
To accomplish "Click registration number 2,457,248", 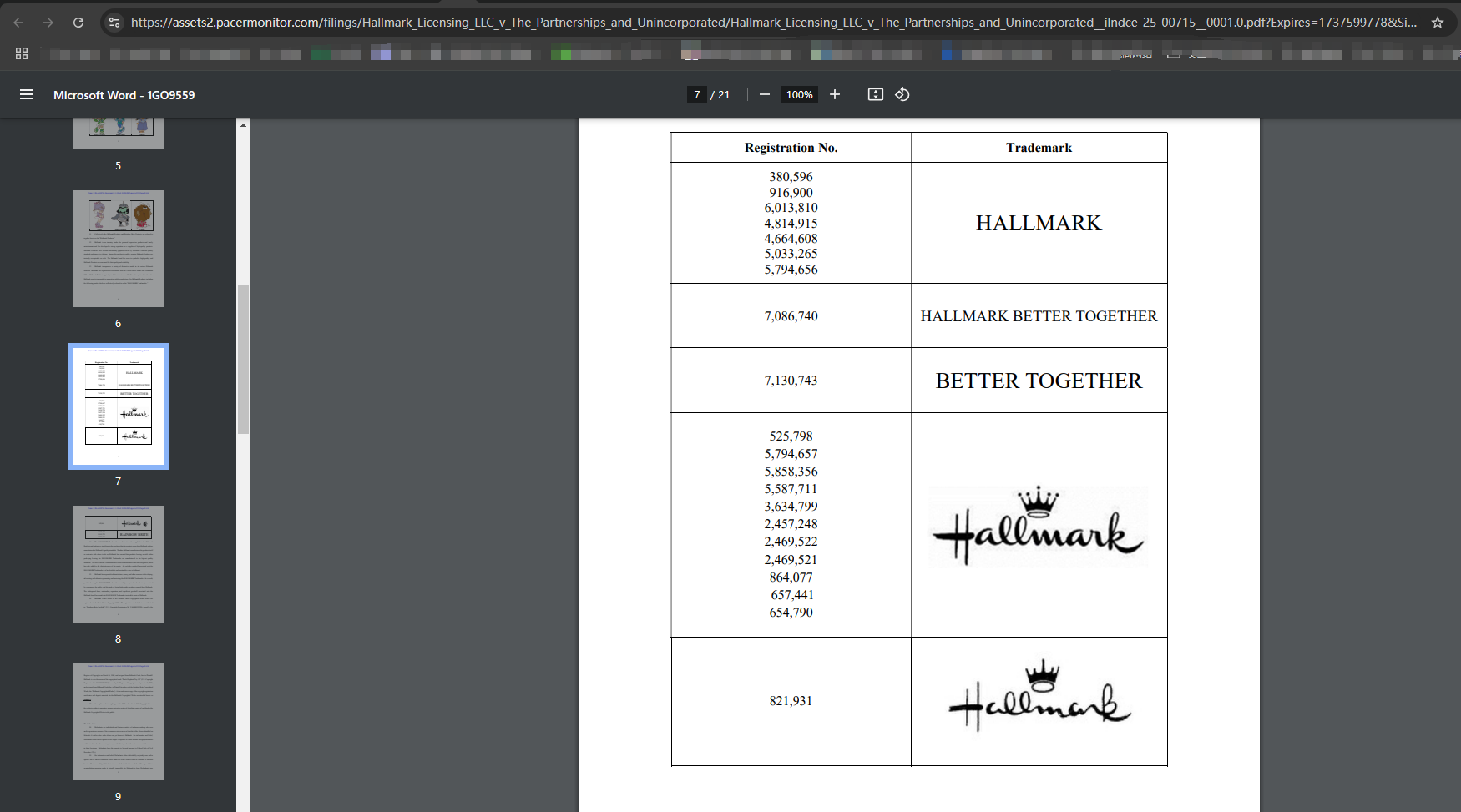I will (791, 524).
